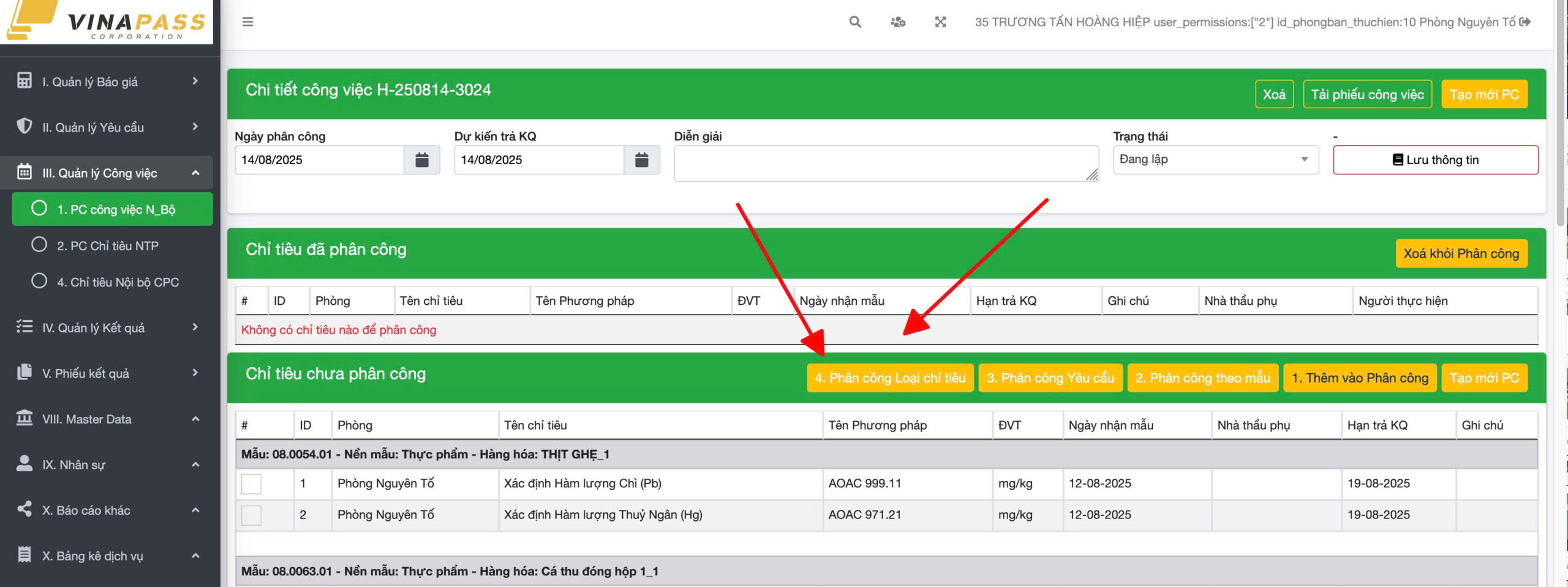The height and width of the screenshot is (587, 1568).
Task: Click the Lưu thông tin button
Action: (1435, 160)
